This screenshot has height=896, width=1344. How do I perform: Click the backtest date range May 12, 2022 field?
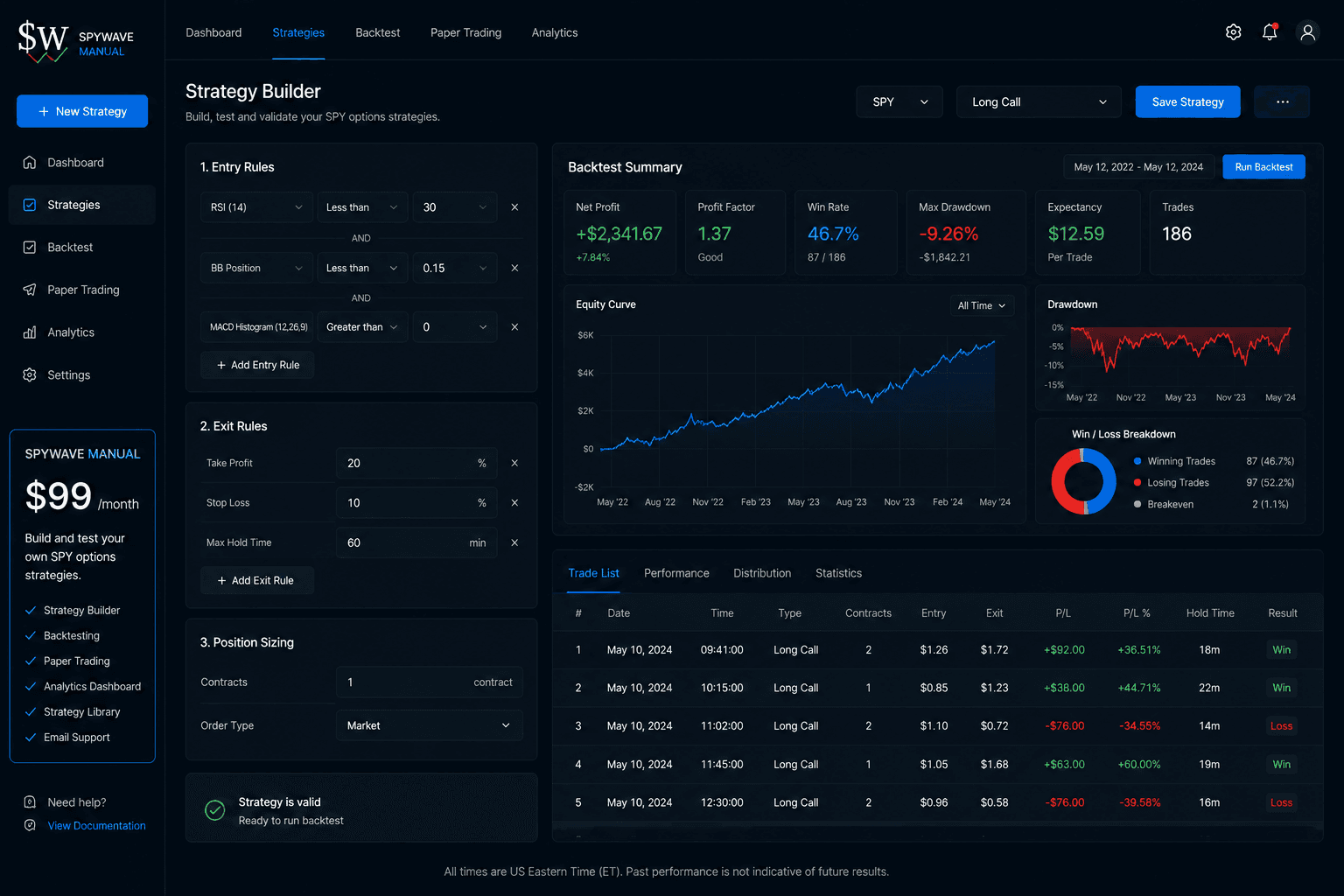point(1138,167)
